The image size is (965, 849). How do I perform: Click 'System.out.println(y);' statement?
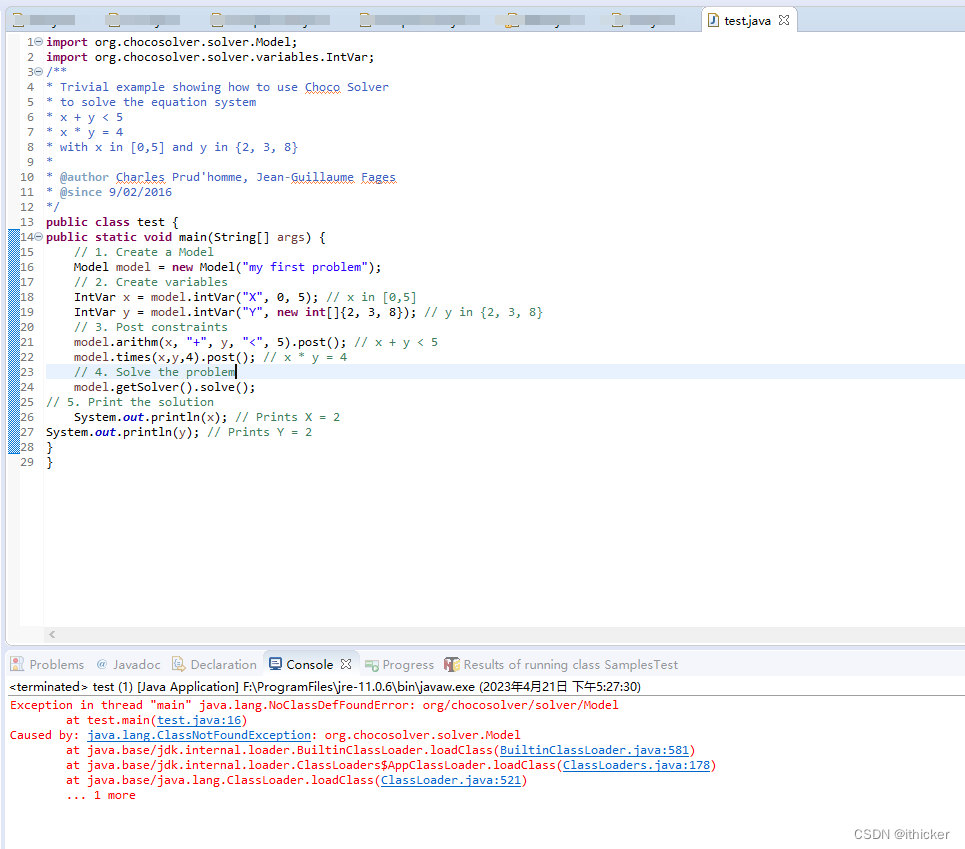(x=122, y=432)
